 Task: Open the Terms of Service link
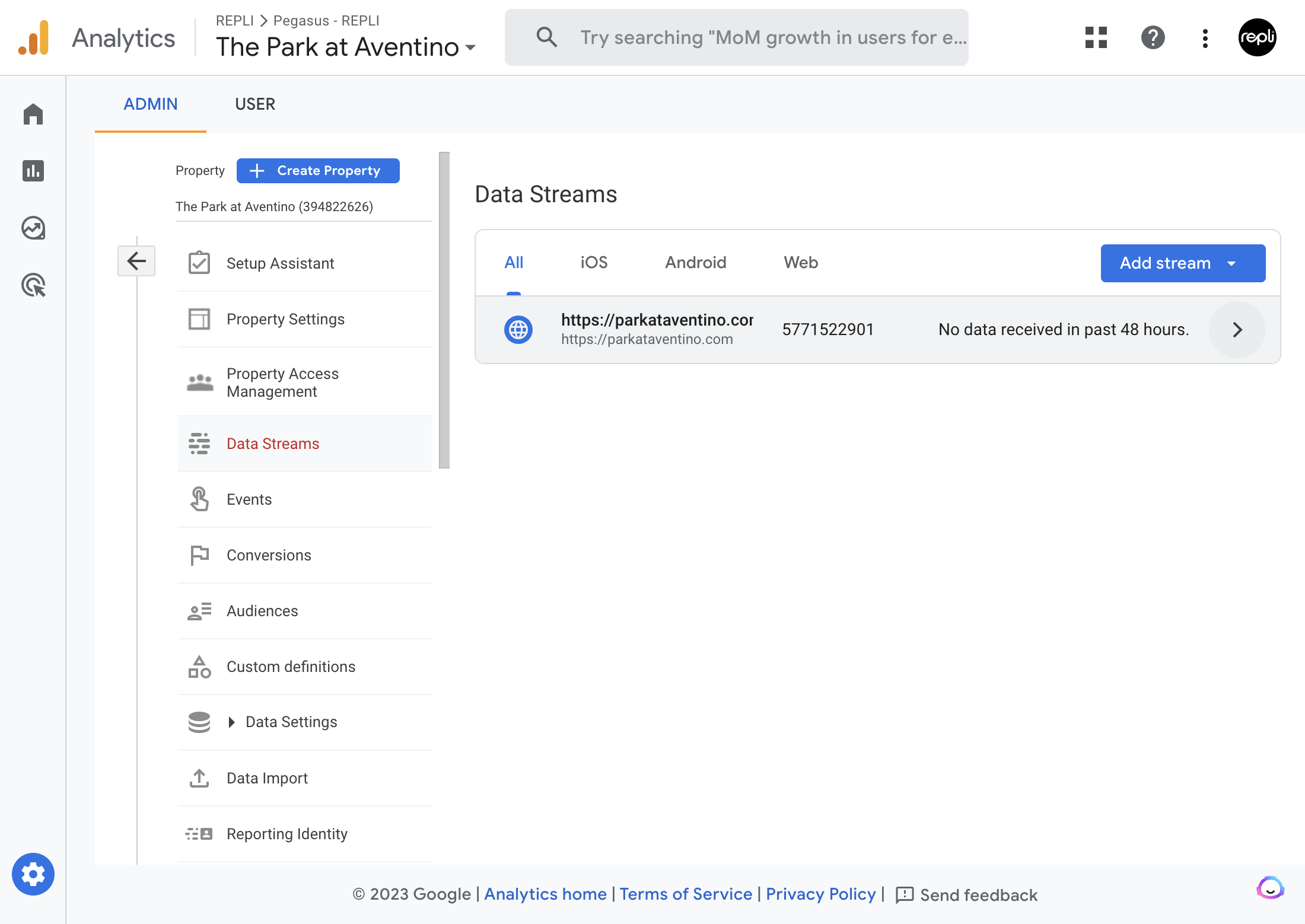(686, 894)
